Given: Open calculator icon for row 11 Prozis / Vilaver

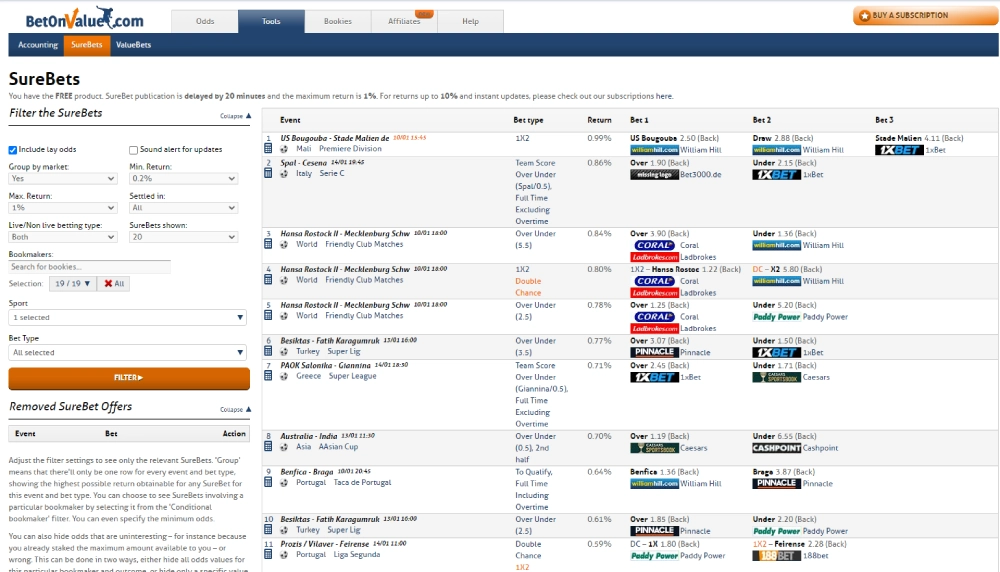Looking at the screenshot, I should 268,555.
